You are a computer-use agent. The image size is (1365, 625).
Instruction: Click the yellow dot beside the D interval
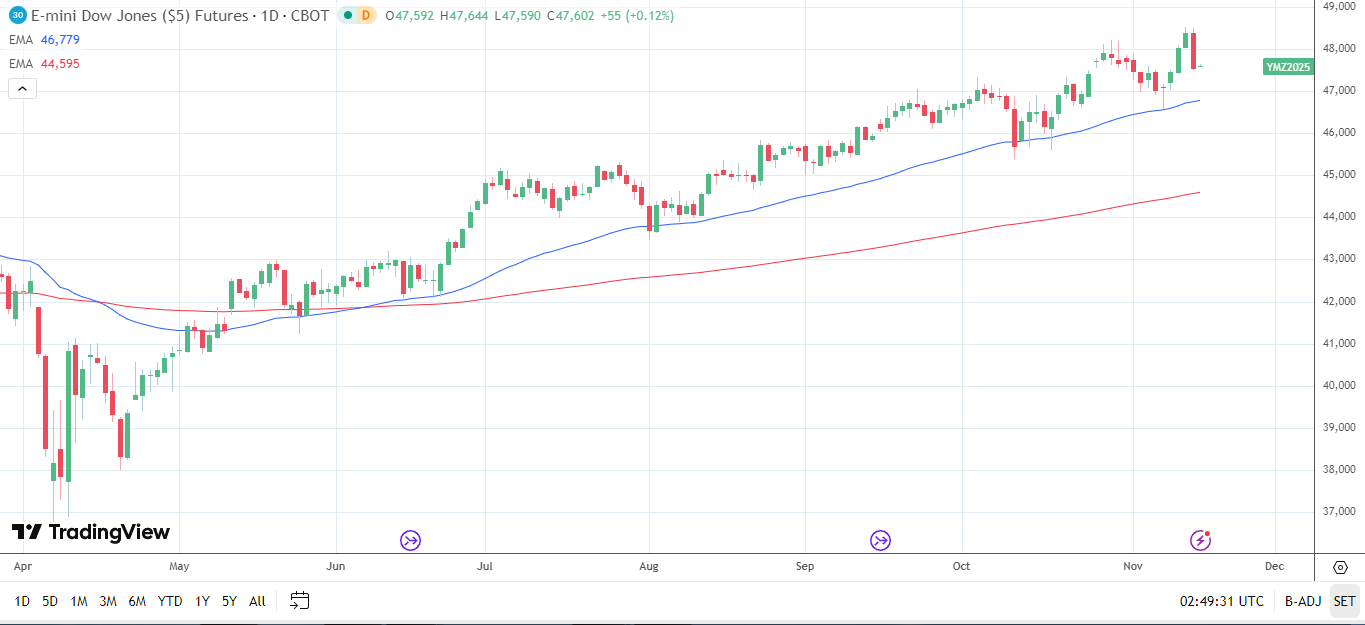346,16
